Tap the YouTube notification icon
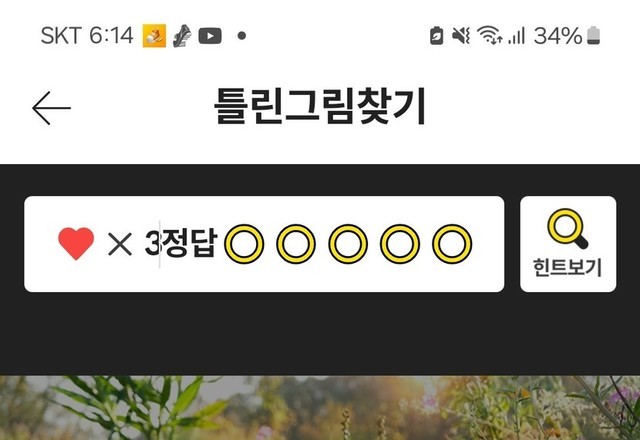Screen dimensions: 640x440 [210, 36]
